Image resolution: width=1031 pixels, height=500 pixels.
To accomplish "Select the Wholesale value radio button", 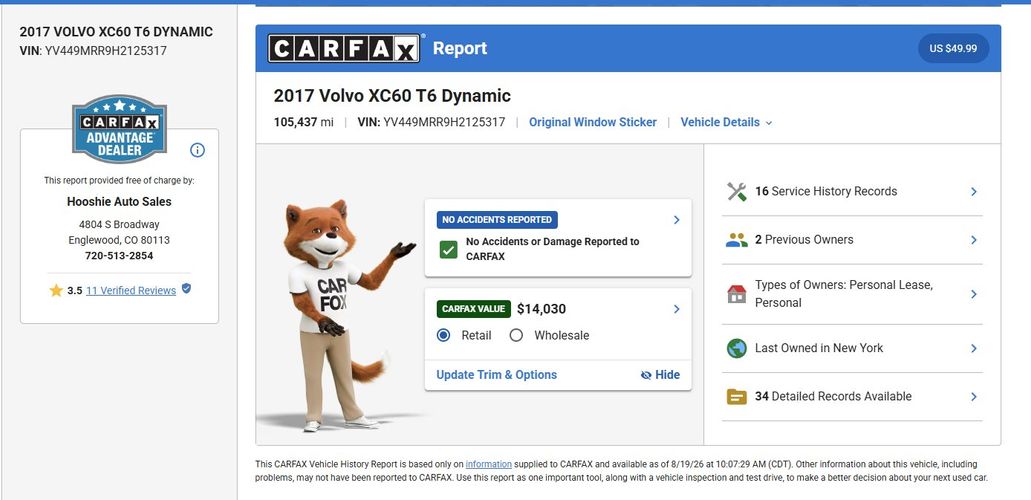I will point(516,336).
